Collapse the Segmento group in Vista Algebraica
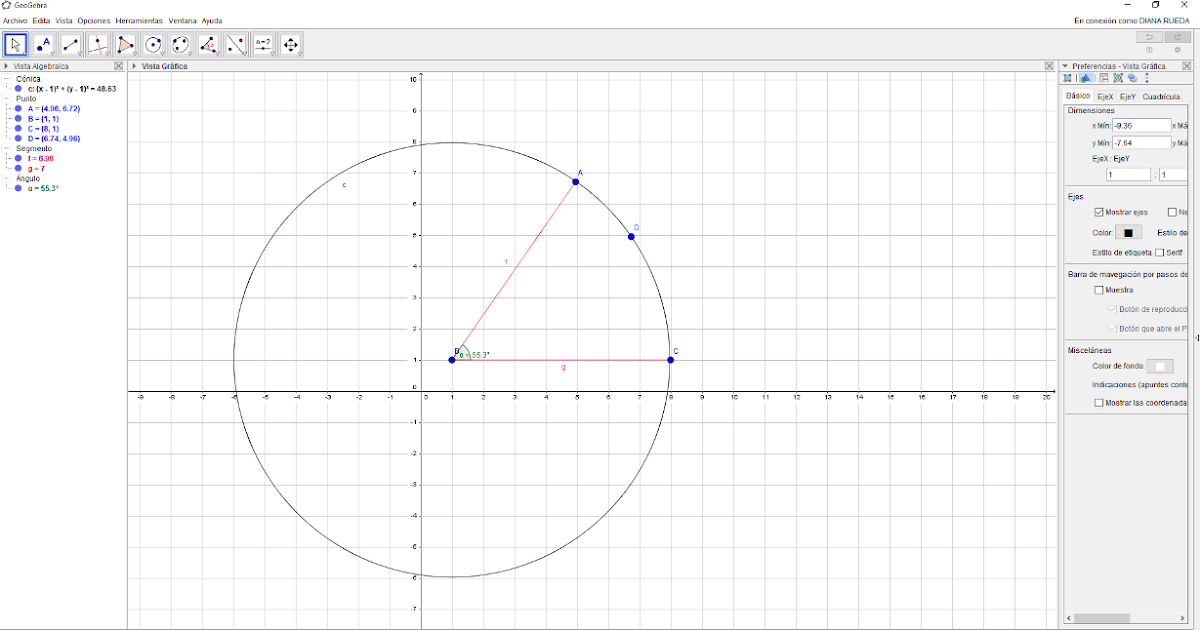The width and height of the screenshot is (1200, 630). pos(7,148)
